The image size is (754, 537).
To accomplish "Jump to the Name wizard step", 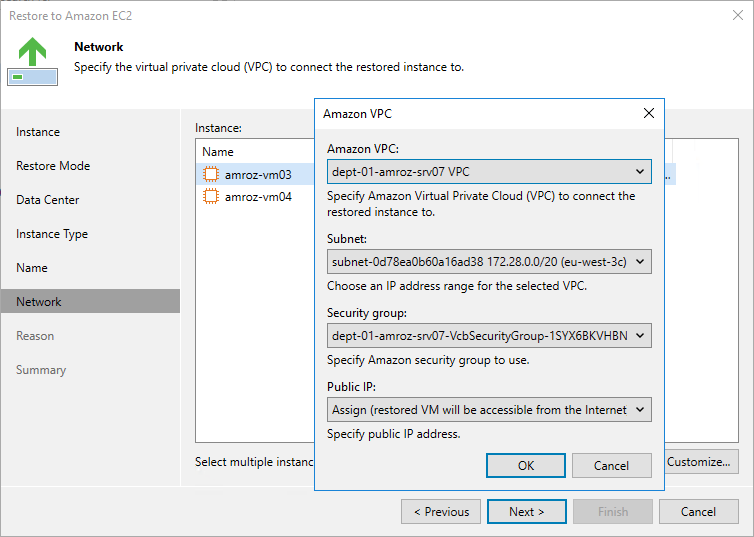I will (32, 268).
